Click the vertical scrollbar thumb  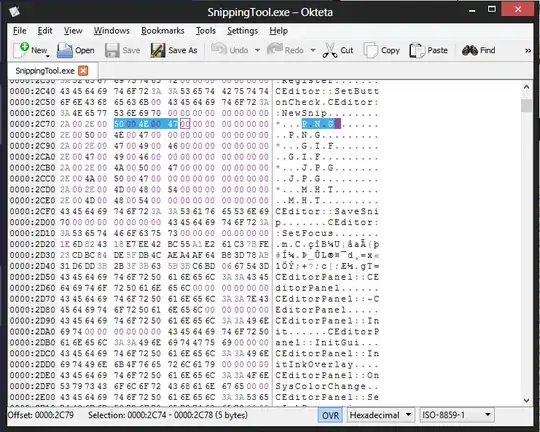pyautogui.click(x=526, y=105)
